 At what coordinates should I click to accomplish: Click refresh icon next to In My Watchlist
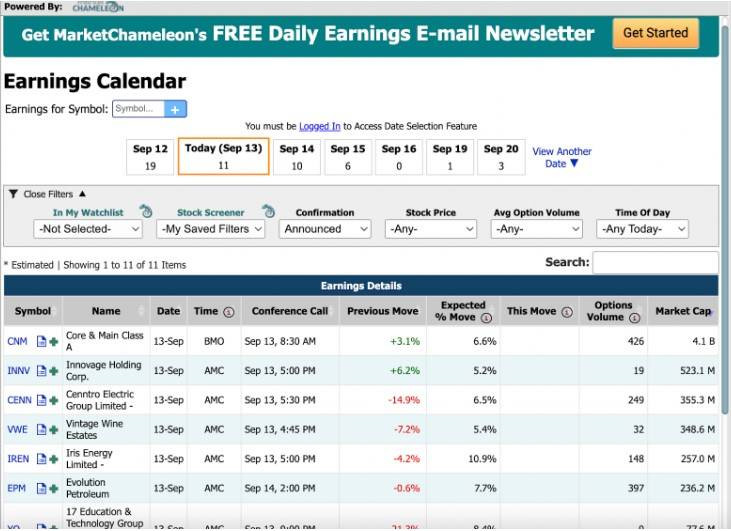click(x=146, y=211)
